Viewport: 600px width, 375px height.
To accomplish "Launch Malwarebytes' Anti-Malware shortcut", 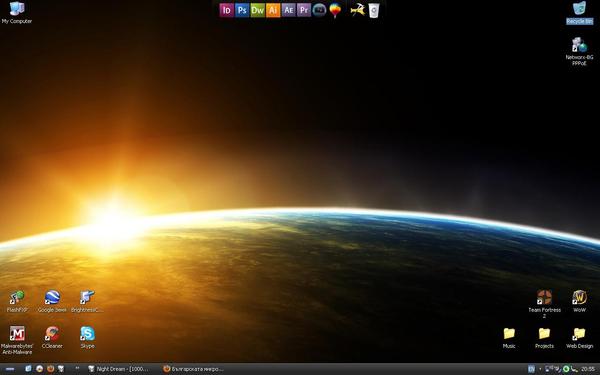I will coord(17,340).
